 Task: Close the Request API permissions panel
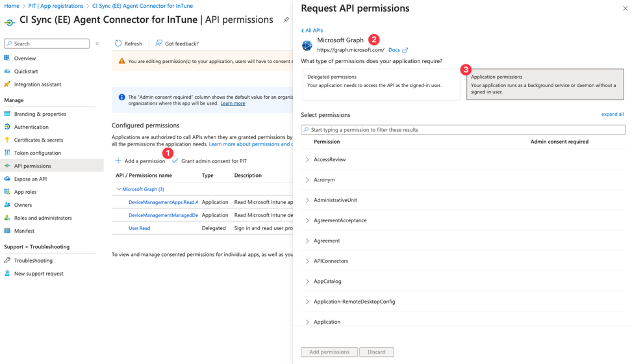625,8
